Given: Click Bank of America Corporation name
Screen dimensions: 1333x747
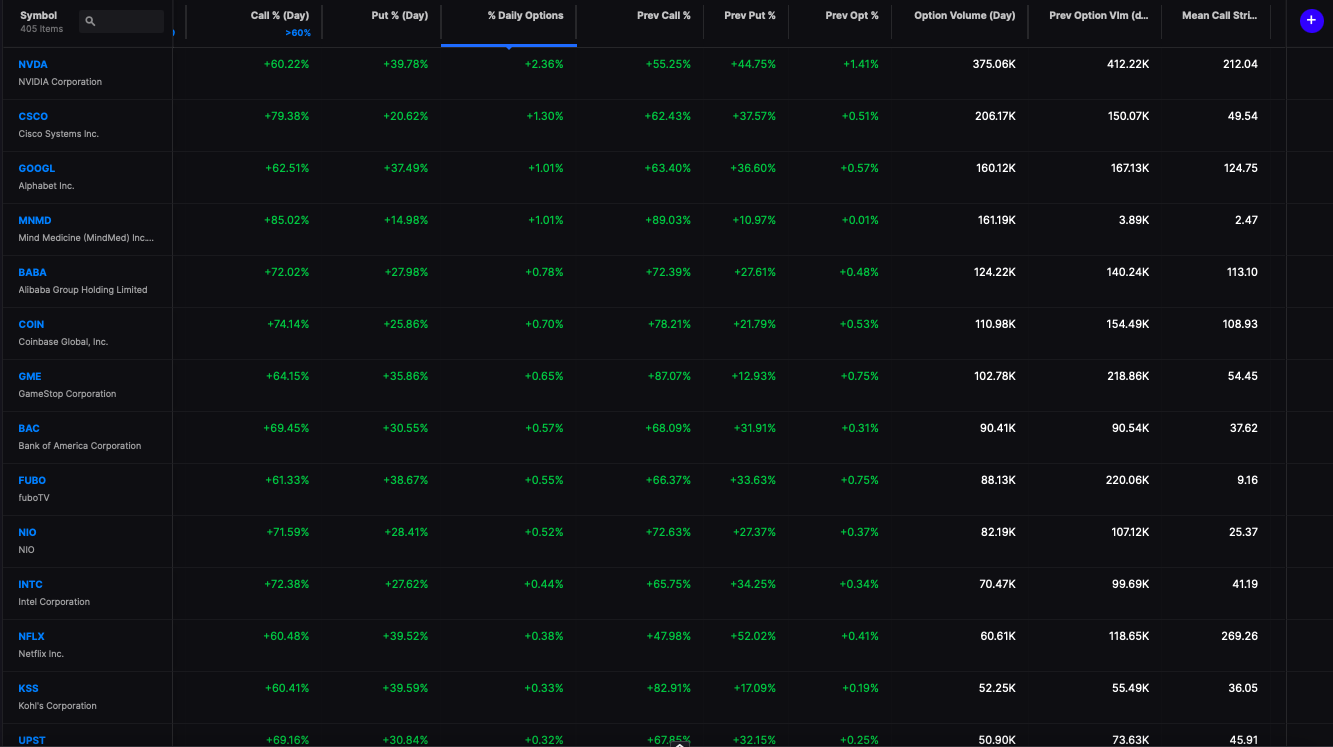Looking at the screenshot, I should point(80,446).
